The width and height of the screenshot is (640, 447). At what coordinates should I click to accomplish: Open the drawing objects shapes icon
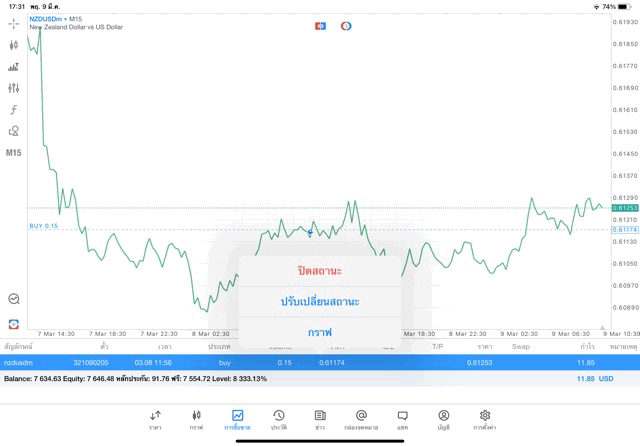pos(13,131)
